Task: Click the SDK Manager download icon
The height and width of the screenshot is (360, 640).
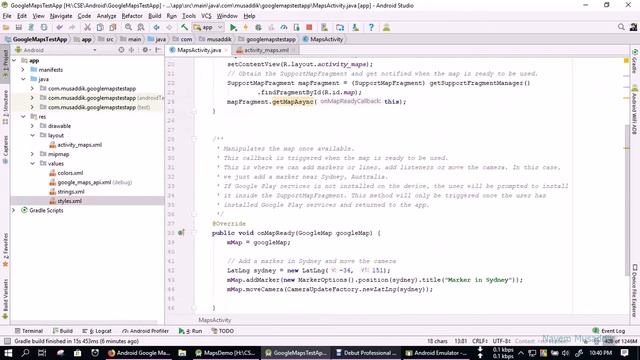Action: pyautogui.click(x=355, y=27)
